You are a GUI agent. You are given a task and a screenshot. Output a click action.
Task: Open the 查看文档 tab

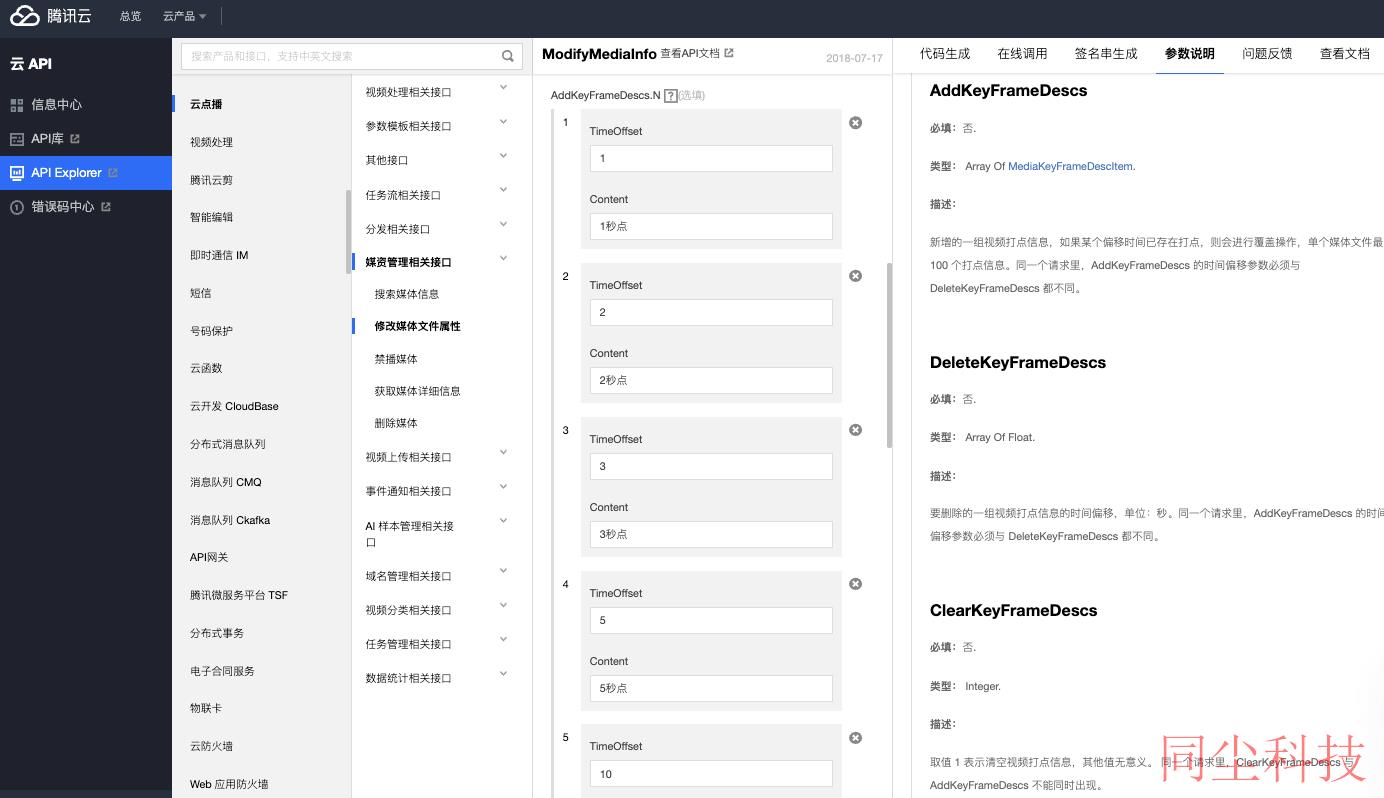coord(1344,54)
